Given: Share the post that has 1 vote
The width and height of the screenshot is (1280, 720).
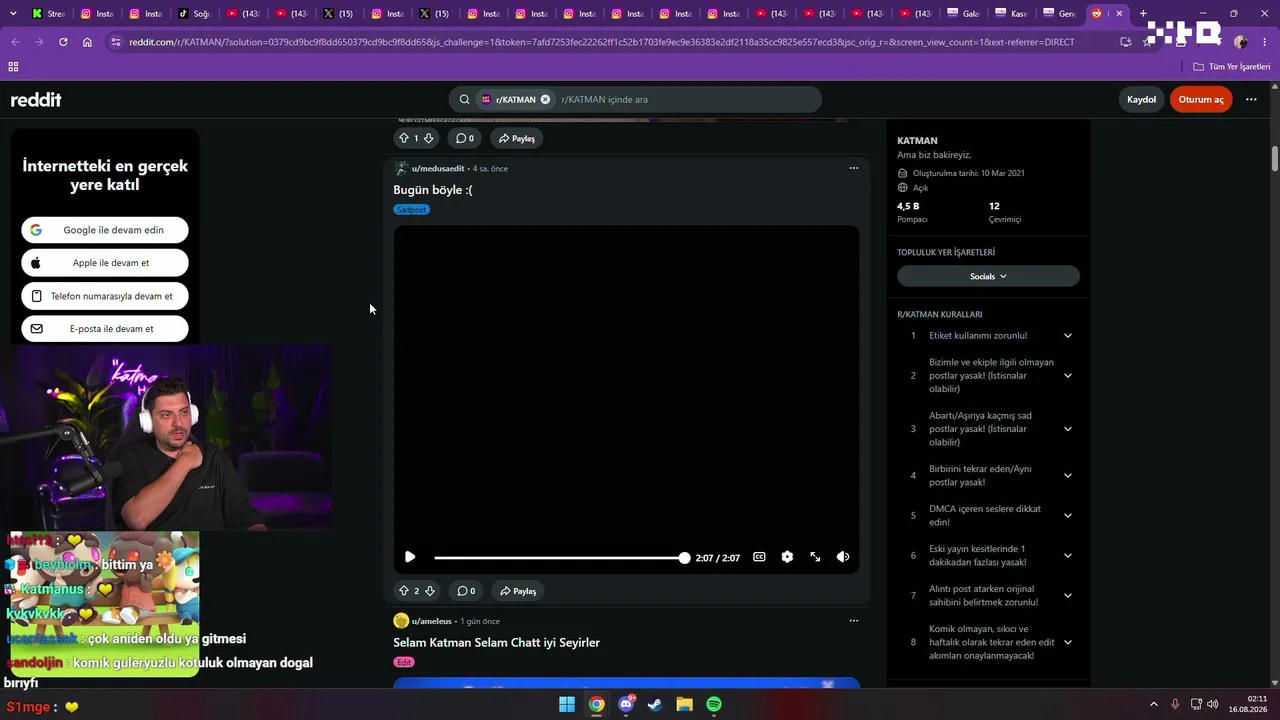Looking at the screenshot, I should (516, 138).
